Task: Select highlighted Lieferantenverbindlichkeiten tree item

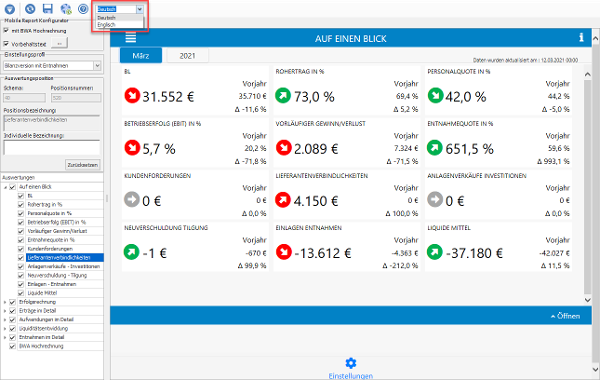Action: tap(65, 258)
